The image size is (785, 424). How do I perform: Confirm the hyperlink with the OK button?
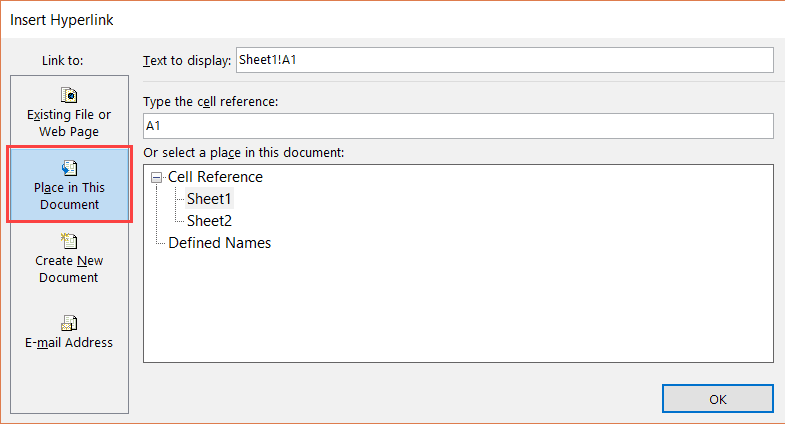pos(717,399)
